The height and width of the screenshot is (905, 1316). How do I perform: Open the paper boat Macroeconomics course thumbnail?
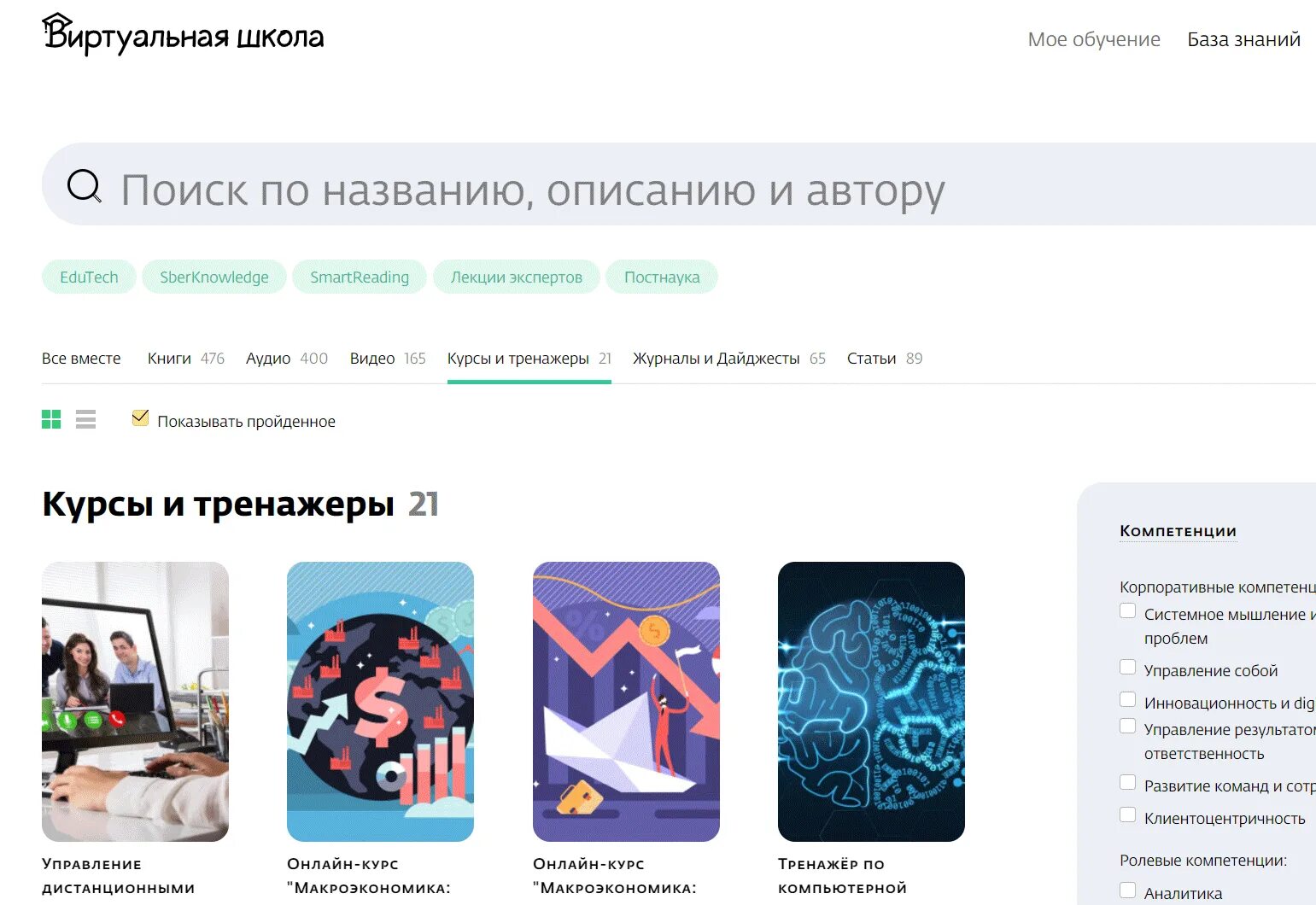(x=626, y=702)
